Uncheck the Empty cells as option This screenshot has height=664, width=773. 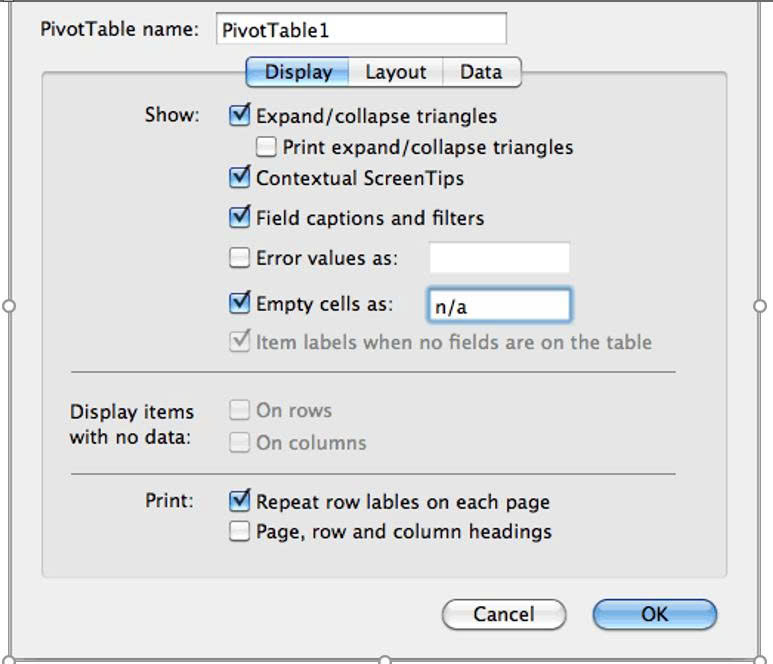[240, 304]
